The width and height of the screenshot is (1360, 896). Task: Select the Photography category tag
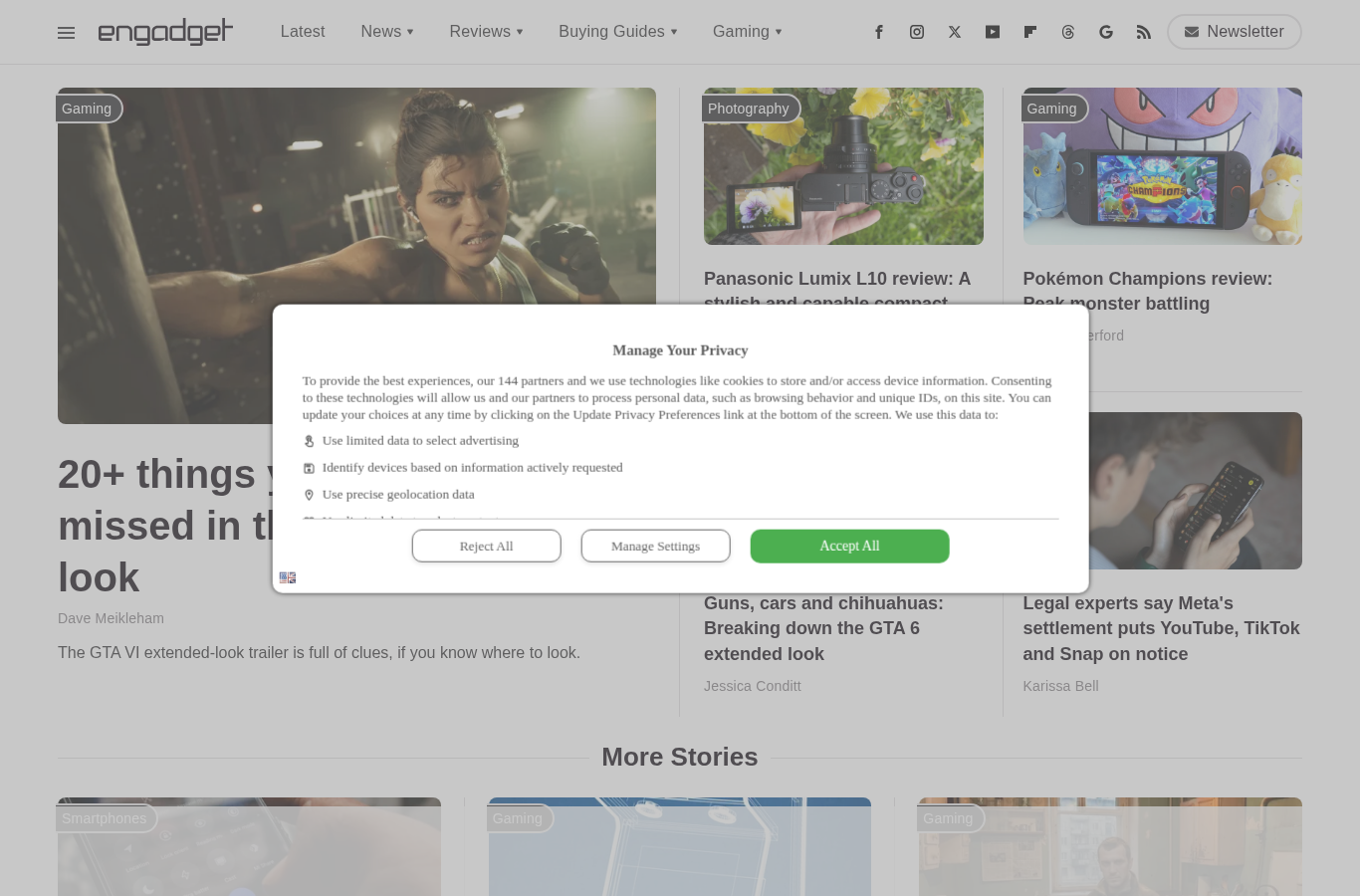point(750,109)
